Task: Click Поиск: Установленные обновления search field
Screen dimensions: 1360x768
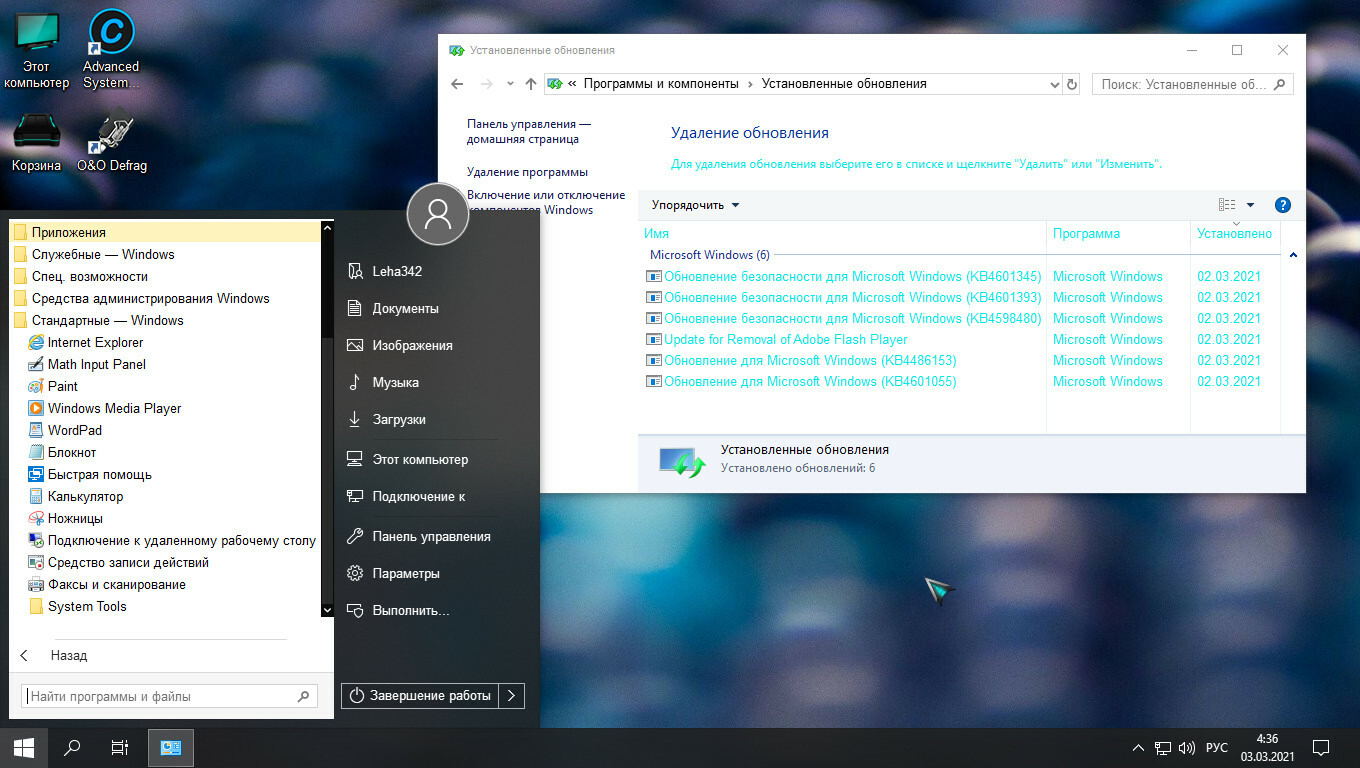Action: [x=1193, y=84]
